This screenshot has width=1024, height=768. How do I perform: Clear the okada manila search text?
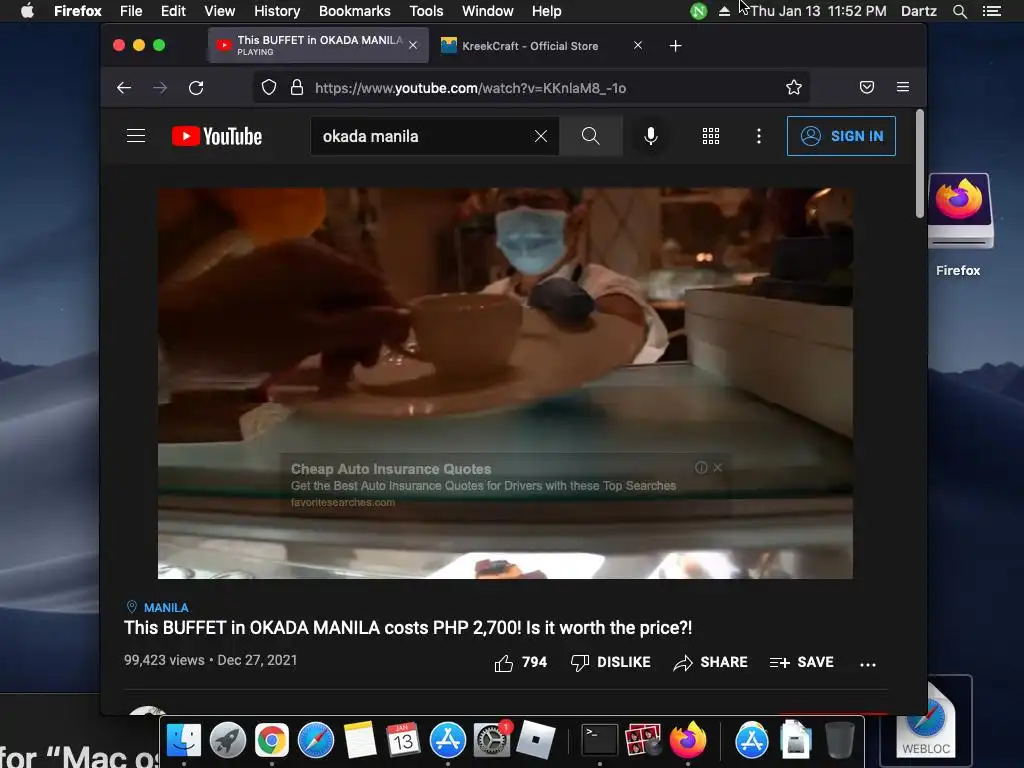point(541,136)
